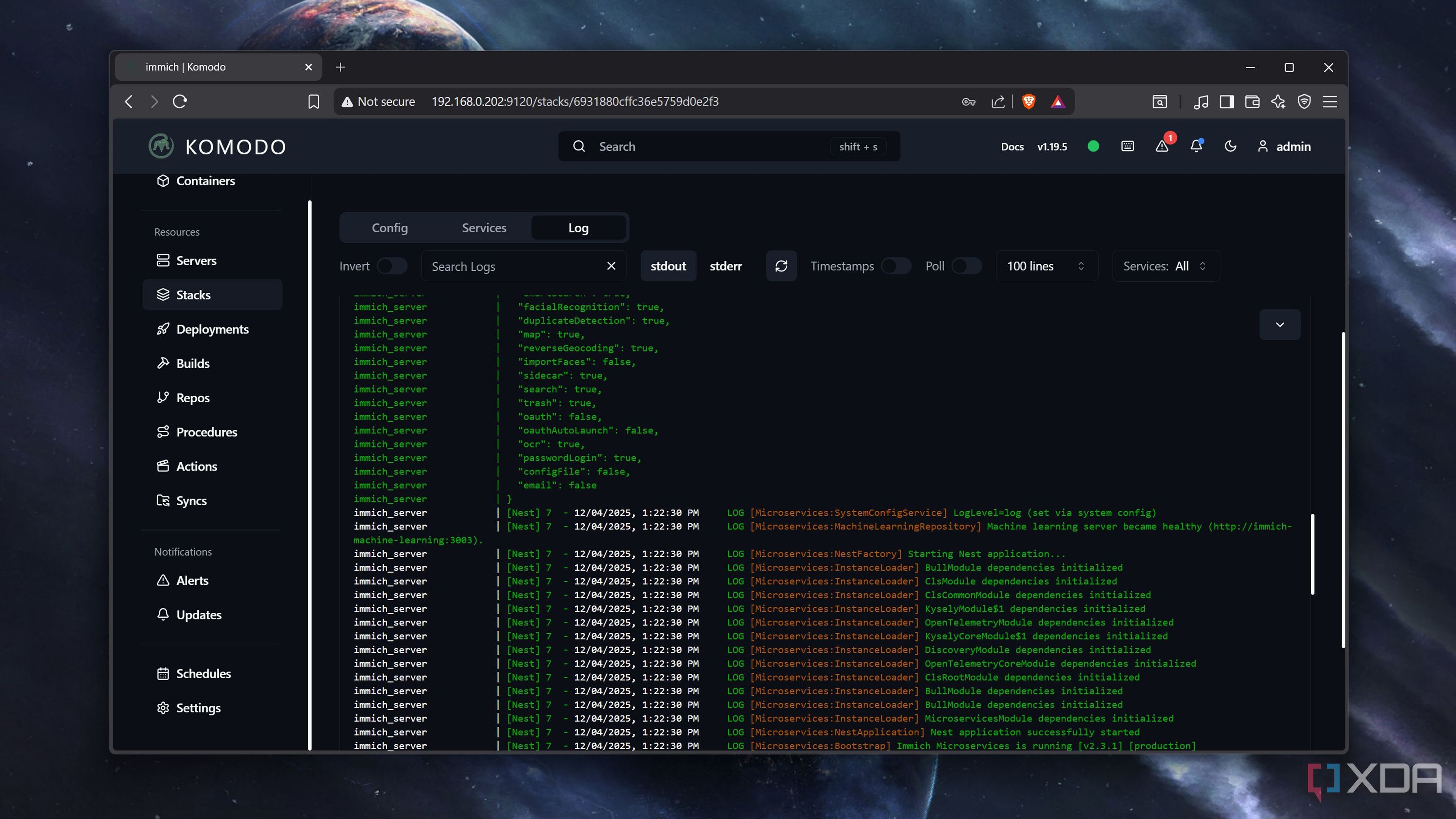
Task: Click the refresh logs icon button
Action: point(781,266)
